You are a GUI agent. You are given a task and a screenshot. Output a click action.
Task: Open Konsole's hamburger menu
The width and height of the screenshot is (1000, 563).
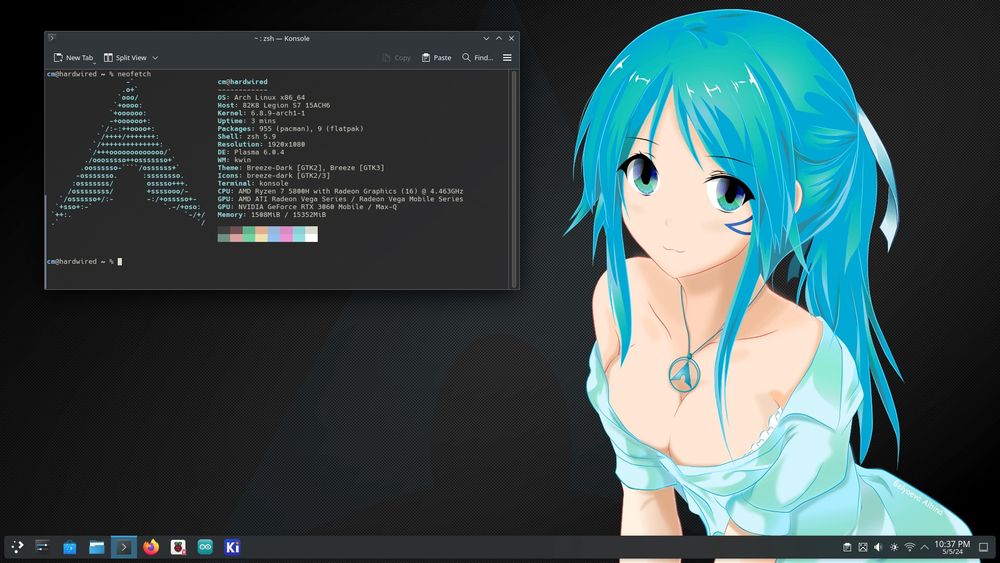tap(507, 57)
